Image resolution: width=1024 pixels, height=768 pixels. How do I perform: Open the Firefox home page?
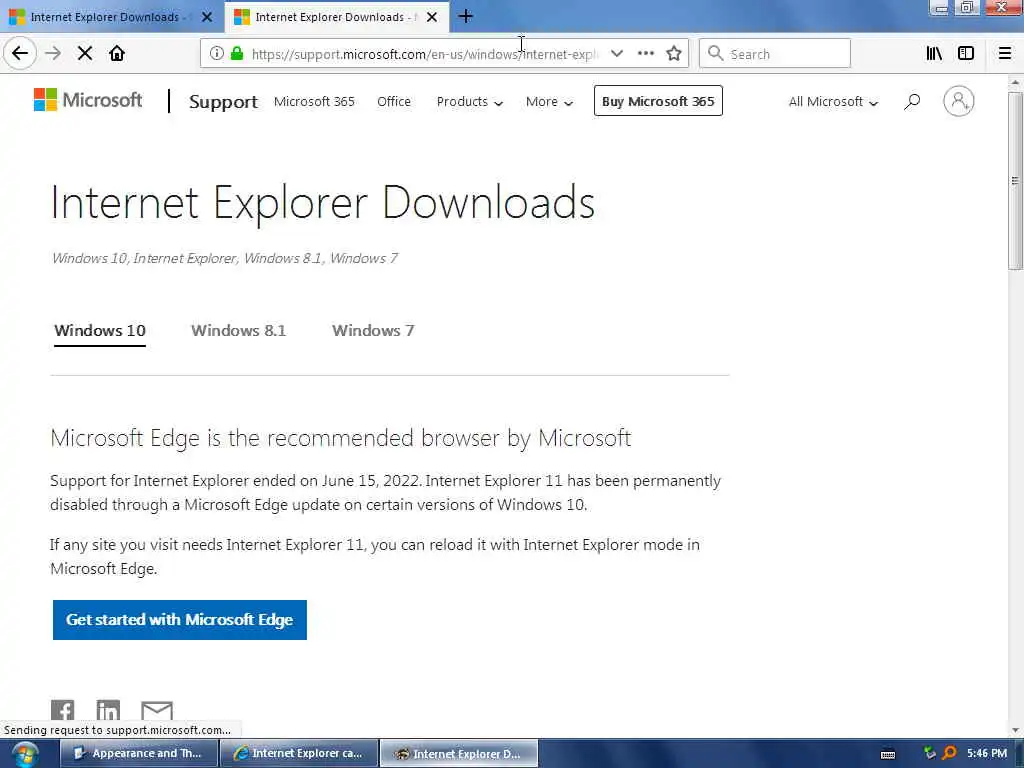(117, 54)
